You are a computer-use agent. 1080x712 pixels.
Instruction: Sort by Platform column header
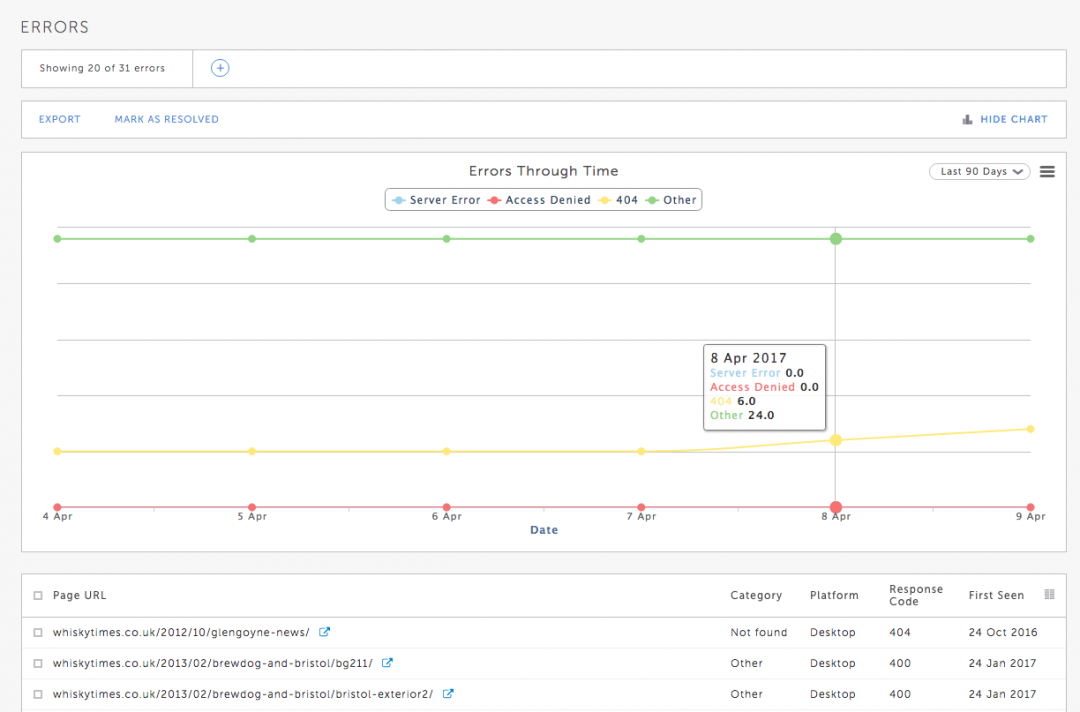pos(834,595)
